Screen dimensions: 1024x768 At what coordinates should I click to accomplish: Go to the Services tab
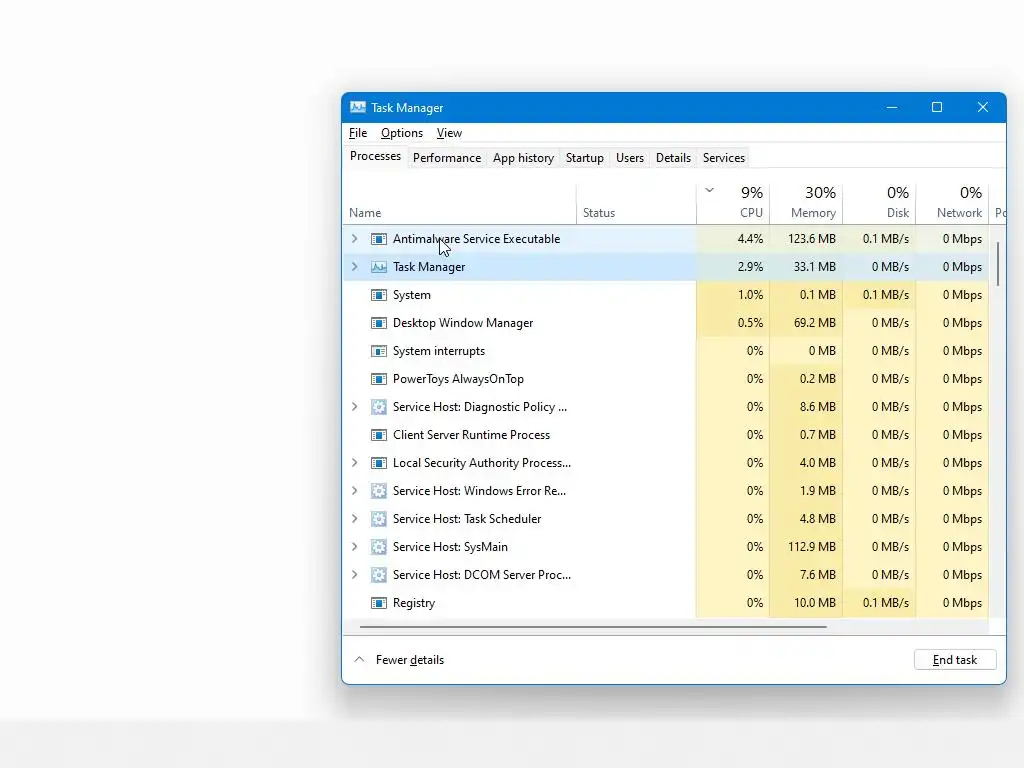[x=724, y=158]
